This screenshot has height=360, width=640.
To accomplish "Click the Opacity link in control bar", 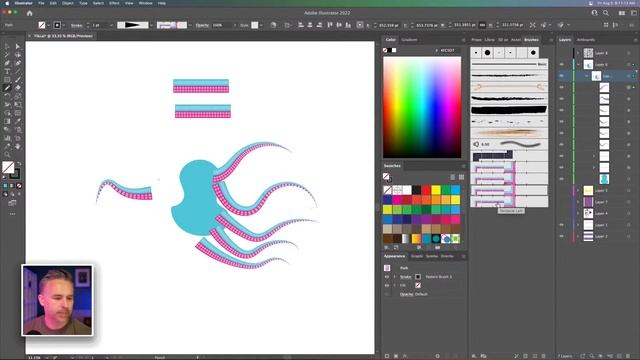I will [202, 25].
